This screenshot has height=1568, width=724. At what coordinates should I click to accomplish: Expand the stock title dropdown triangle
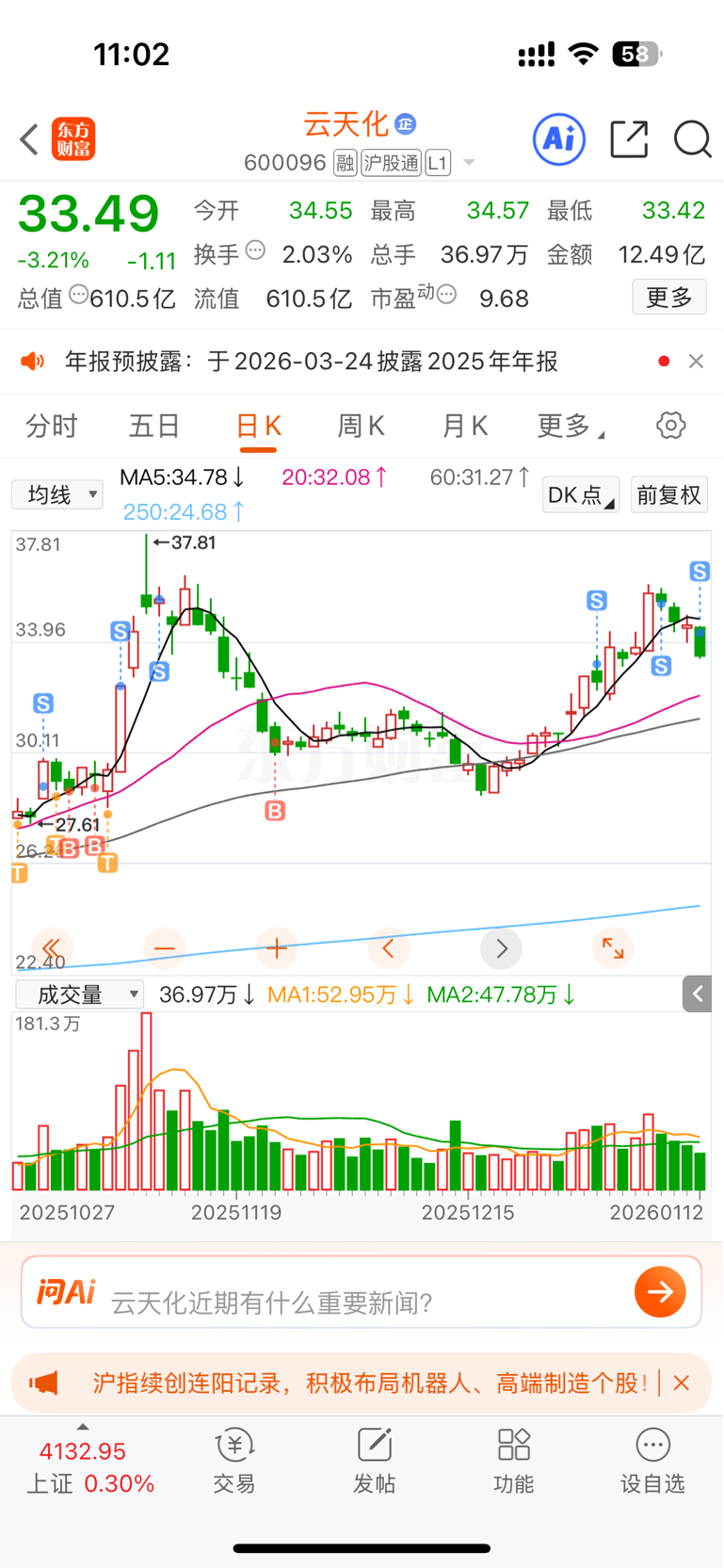click(x=469, y=163)
